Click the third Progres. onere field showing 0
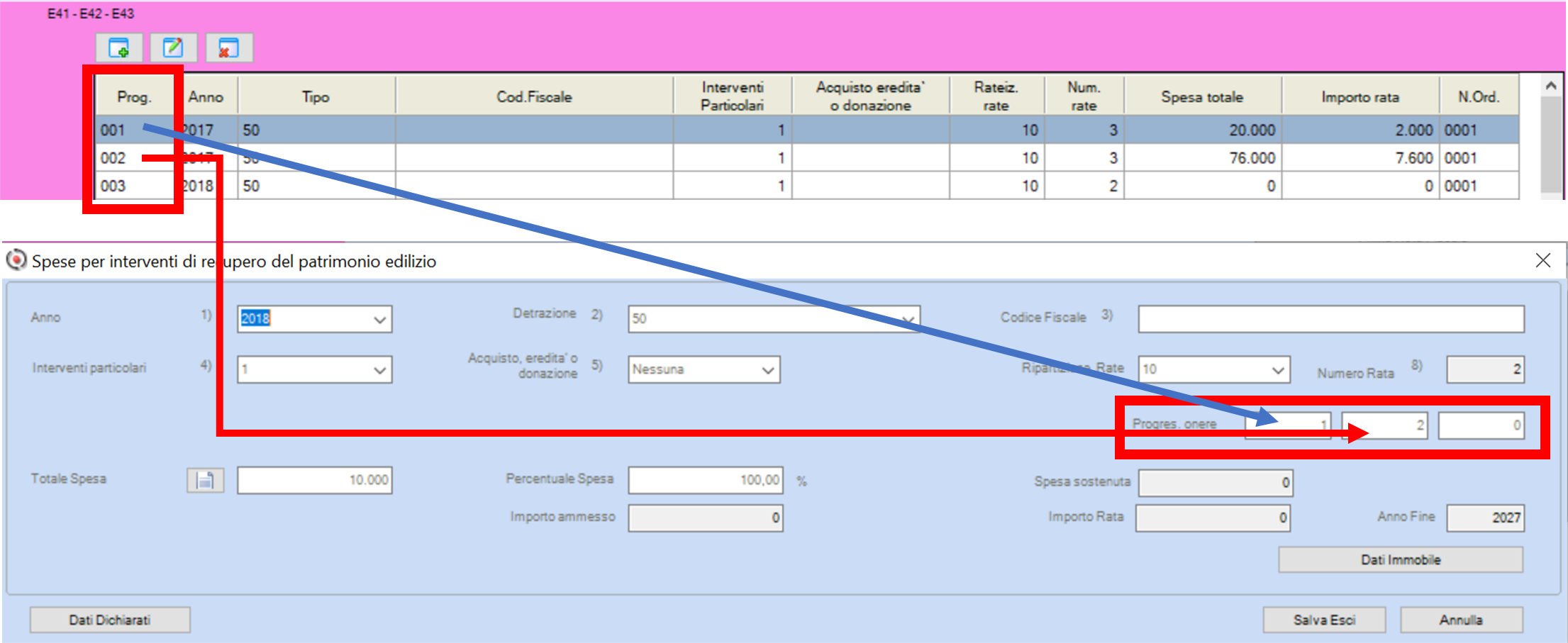 point(1481,425)
